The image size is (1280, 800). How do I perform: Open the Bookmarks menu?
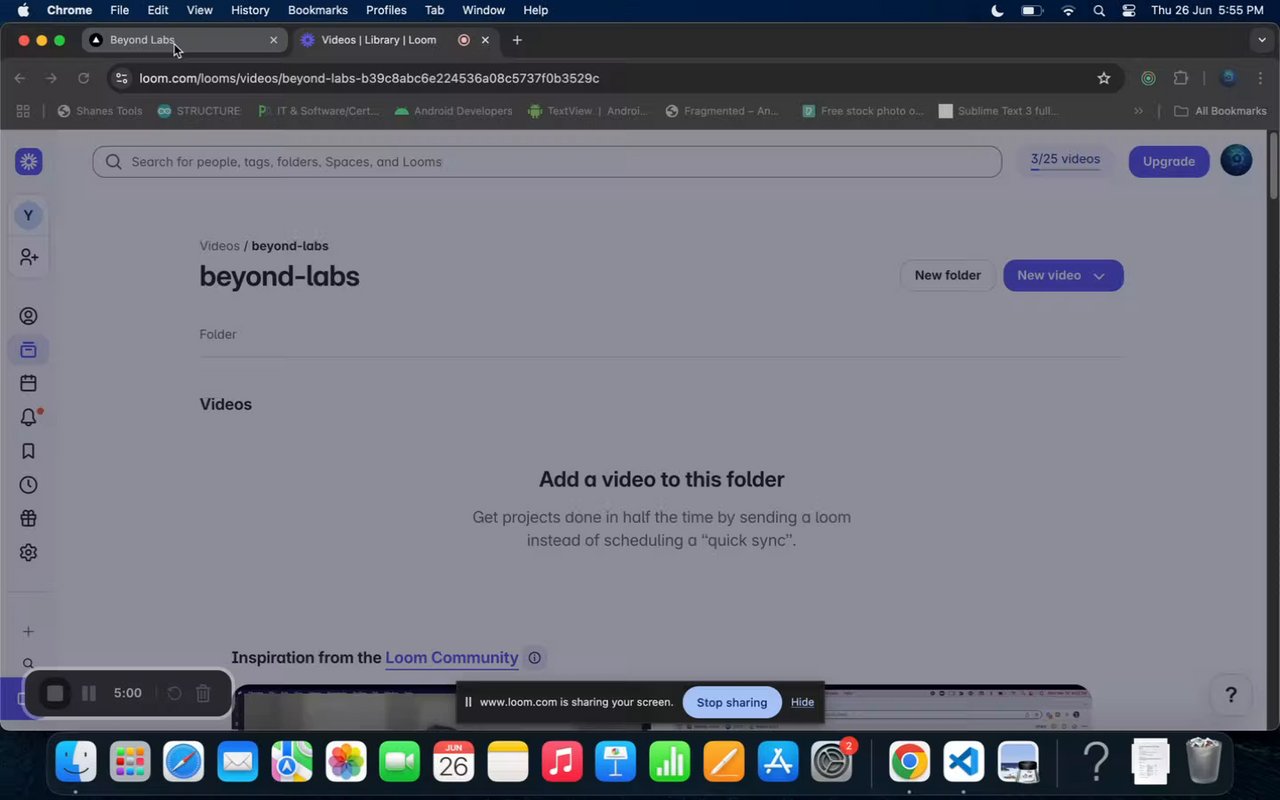click(x=318, y=10)
